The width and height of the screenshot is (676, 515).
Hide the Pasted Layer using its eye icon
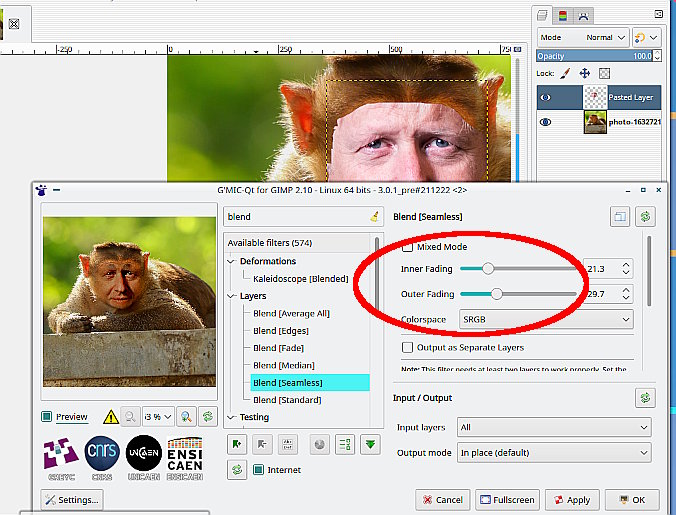[x=546, y=97]
